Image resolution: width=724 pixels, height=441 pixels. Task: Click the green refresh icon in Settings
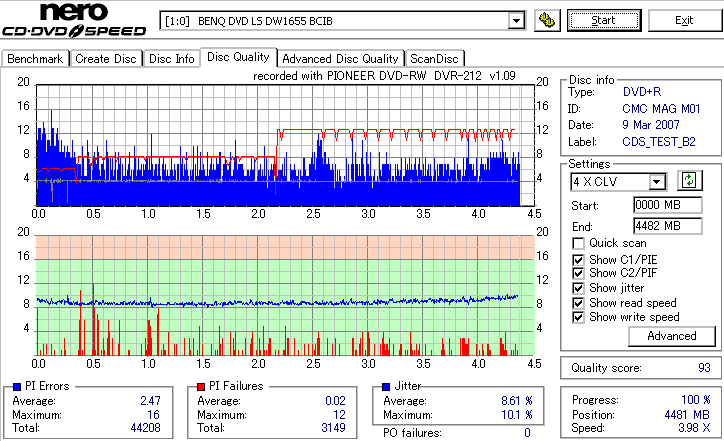pos(689,181)
